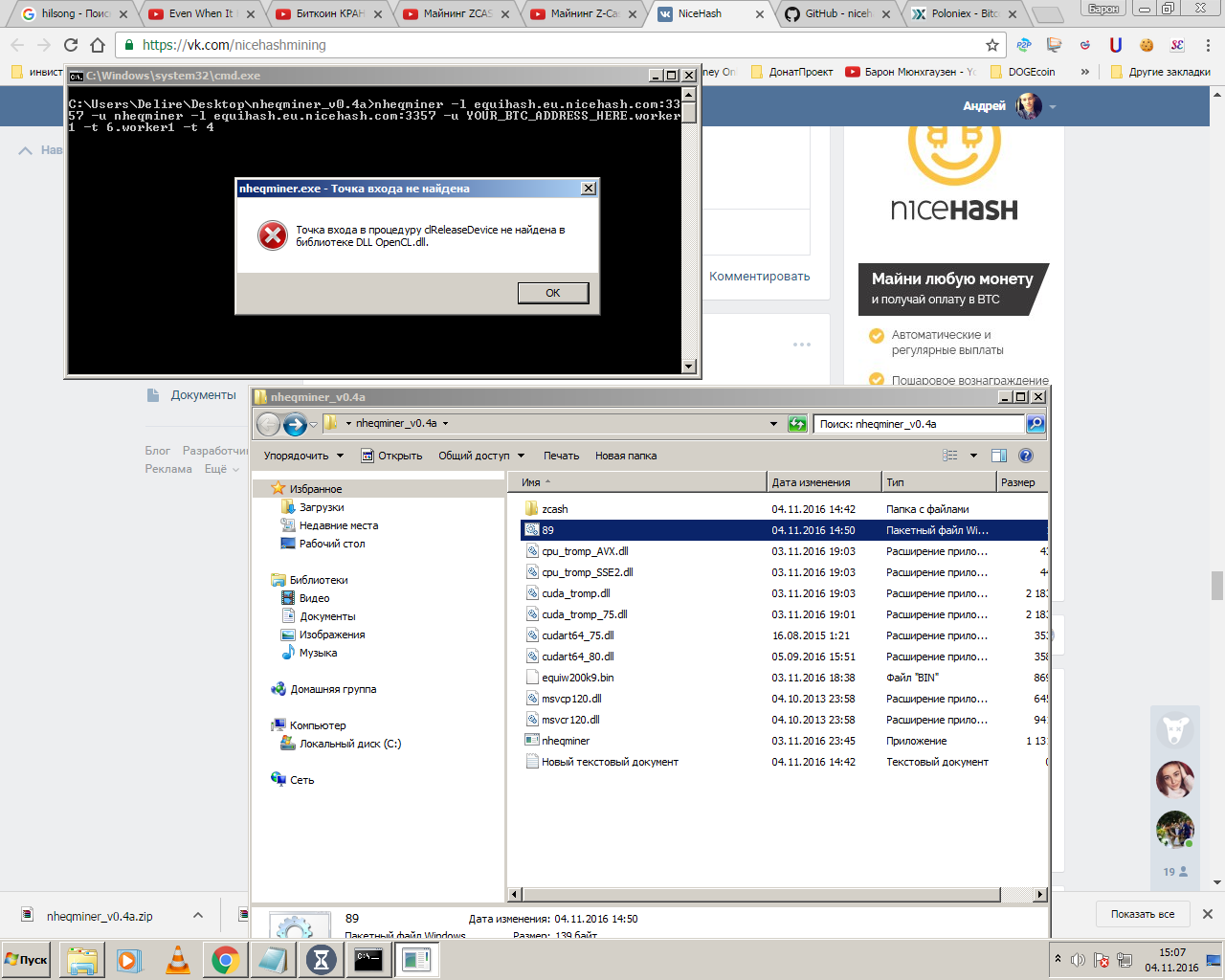Open Windows Explorer from taskbar
The width and height of the screenshot is (1225, 980).
[82, 960]
